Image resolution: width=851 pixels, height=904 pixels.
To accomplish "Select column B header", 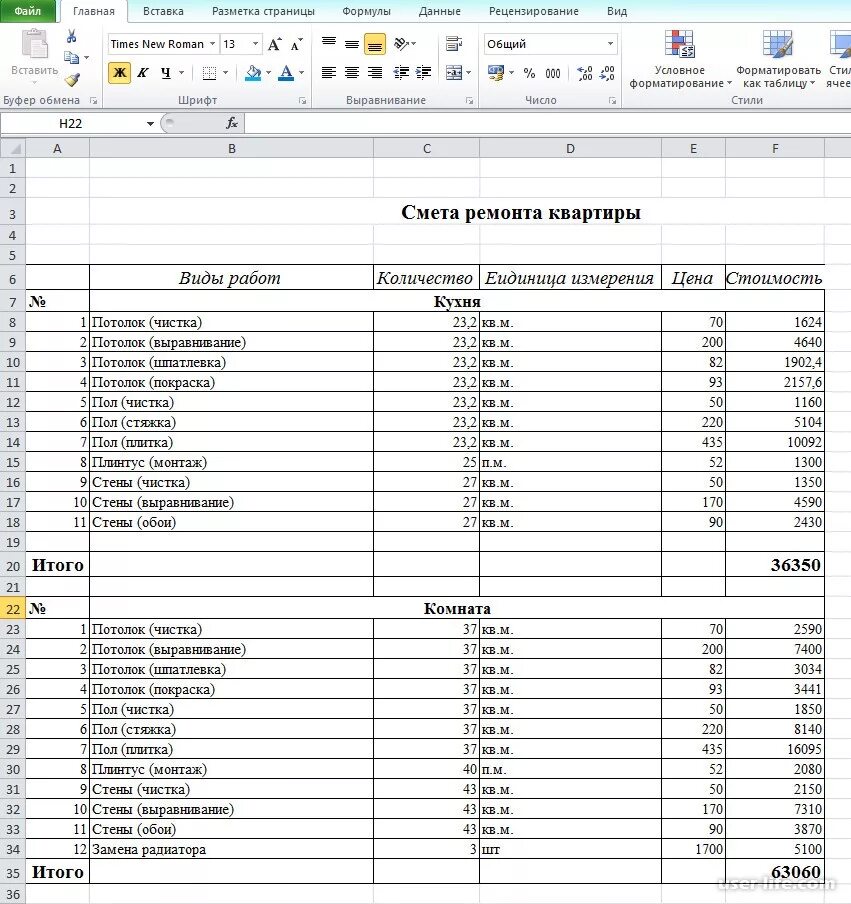I will pos(232,149).
